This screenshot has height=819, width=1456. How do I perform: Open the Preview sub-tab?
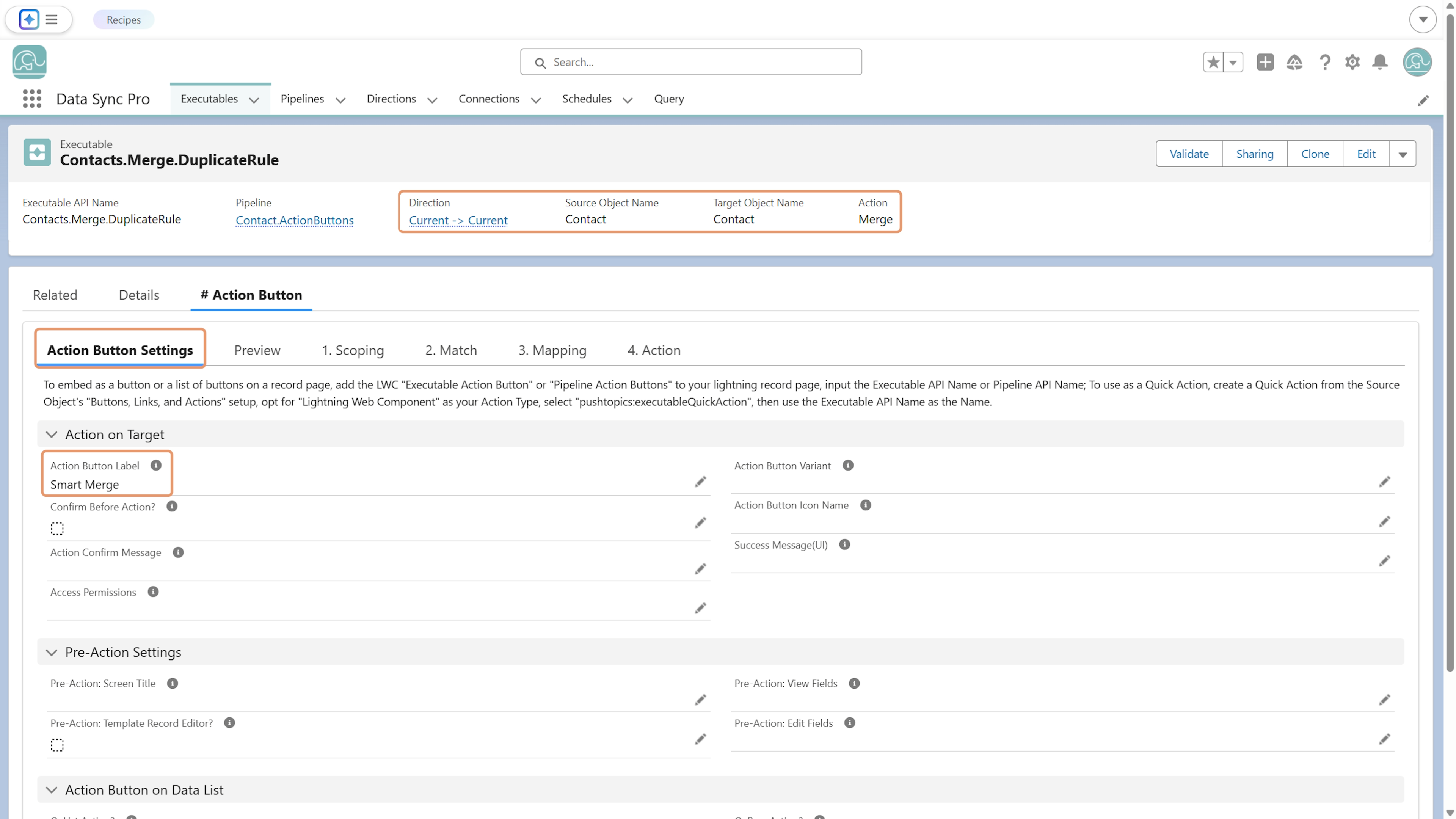point(257,350)
